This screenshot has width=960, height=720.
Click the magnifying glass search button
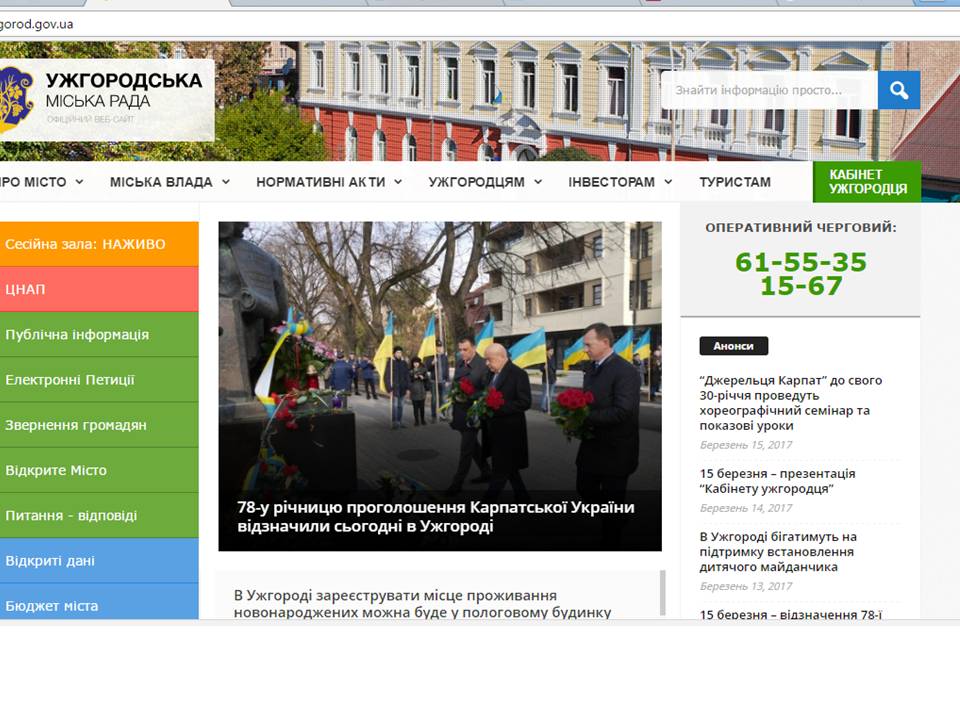click(x=898, y=91)
